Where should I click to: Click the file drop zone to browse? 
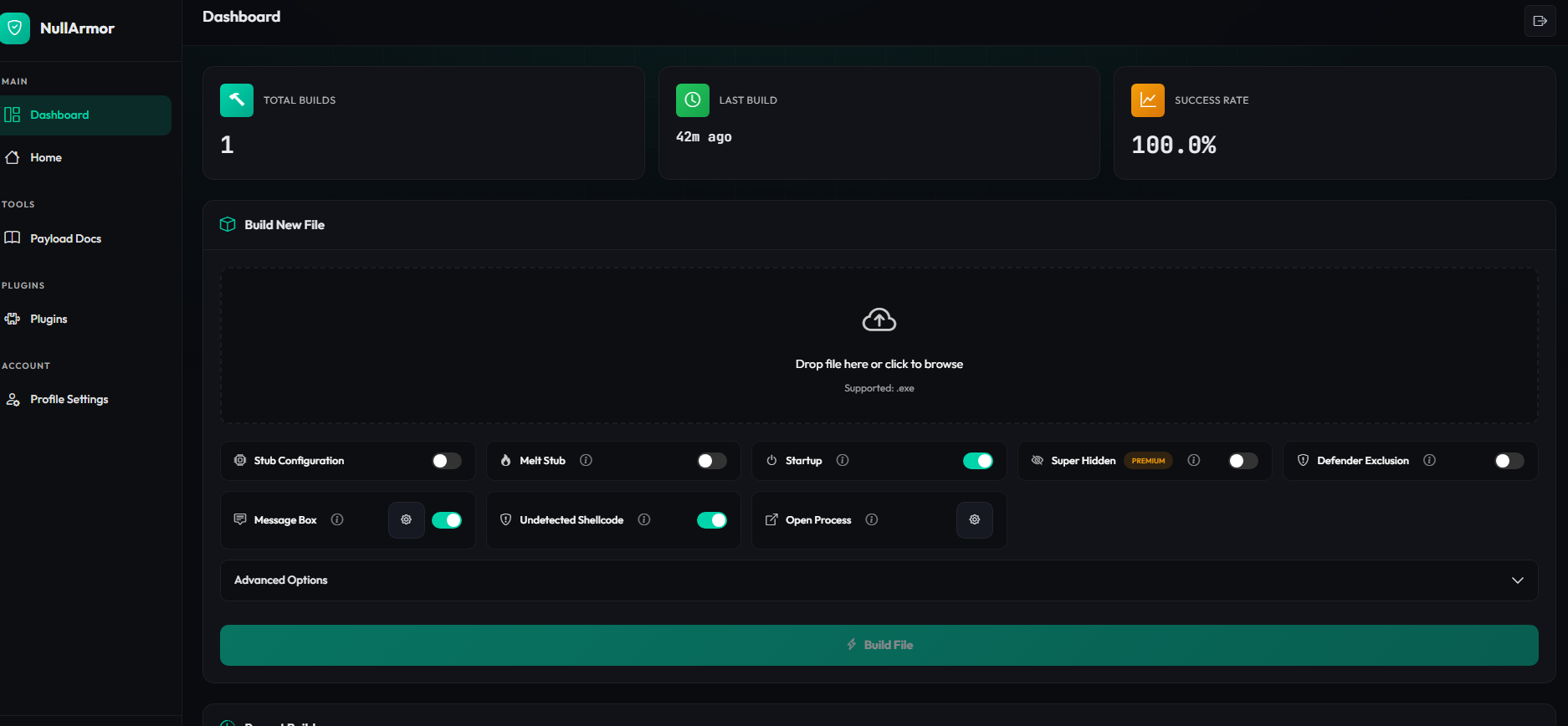(879, 345)
